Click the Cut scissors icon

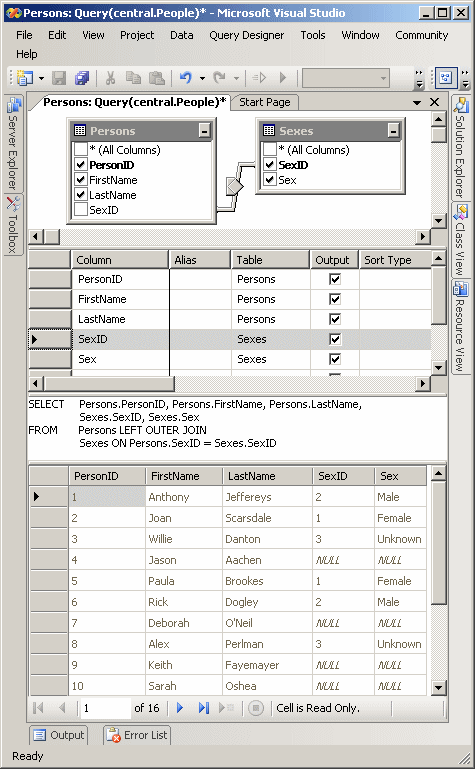click(x=110, y=77)
